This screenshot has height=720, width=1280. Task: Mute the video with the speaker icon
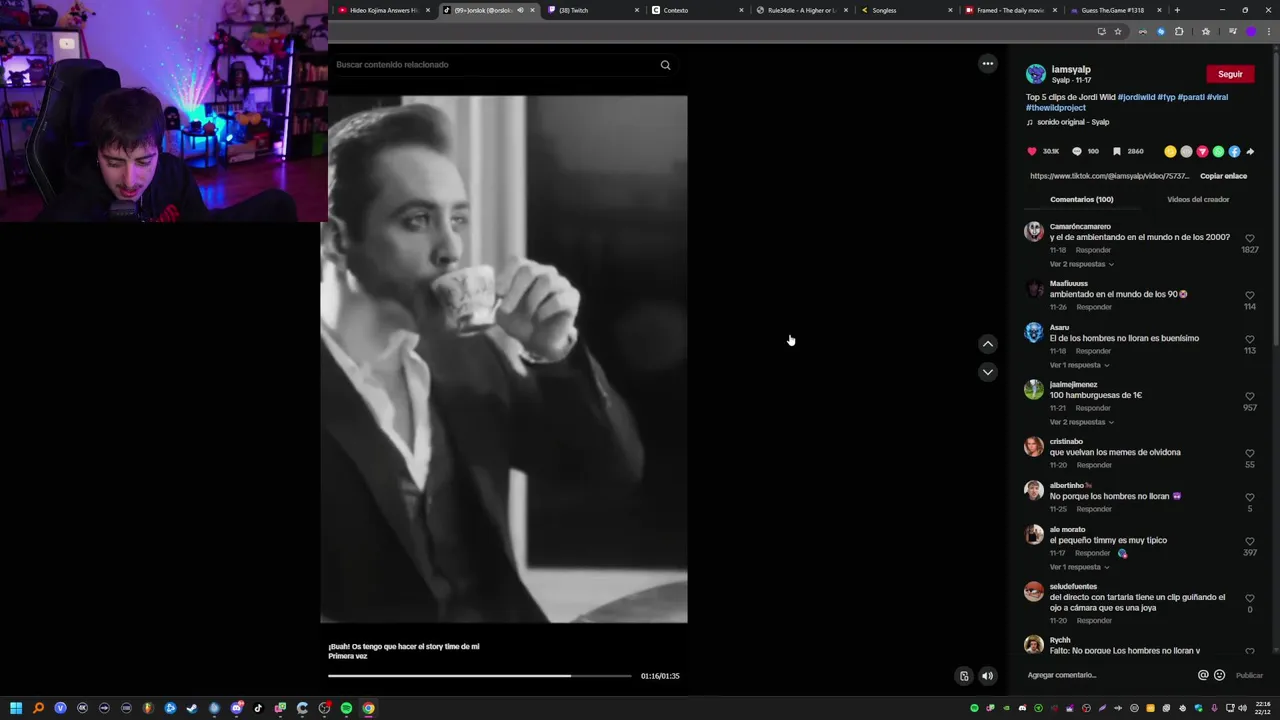coord(987,676)
